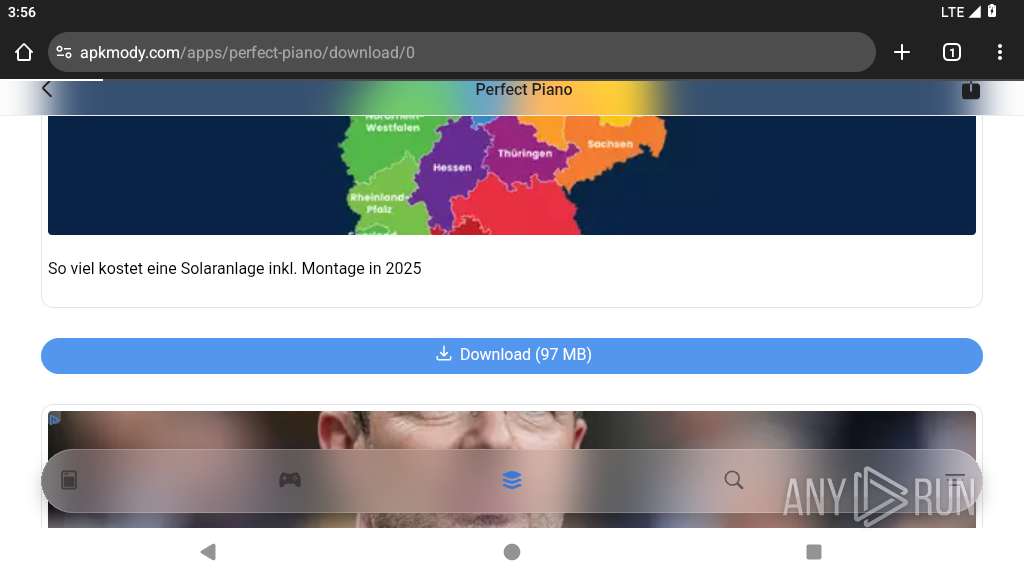1024x576 pixels.
Task: Open the Germany map solar ad image
Action: click(x=512, y=175)
